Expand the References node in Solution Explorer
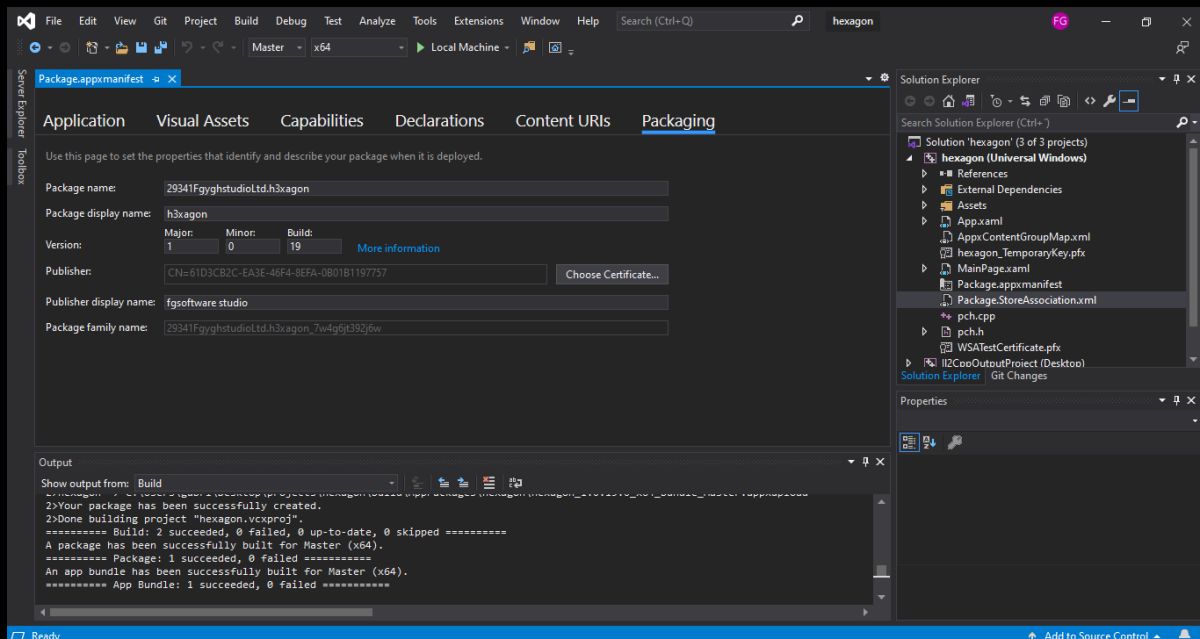Image resolution: width=1200 pixels, height=639 pixels. (926, 174)
